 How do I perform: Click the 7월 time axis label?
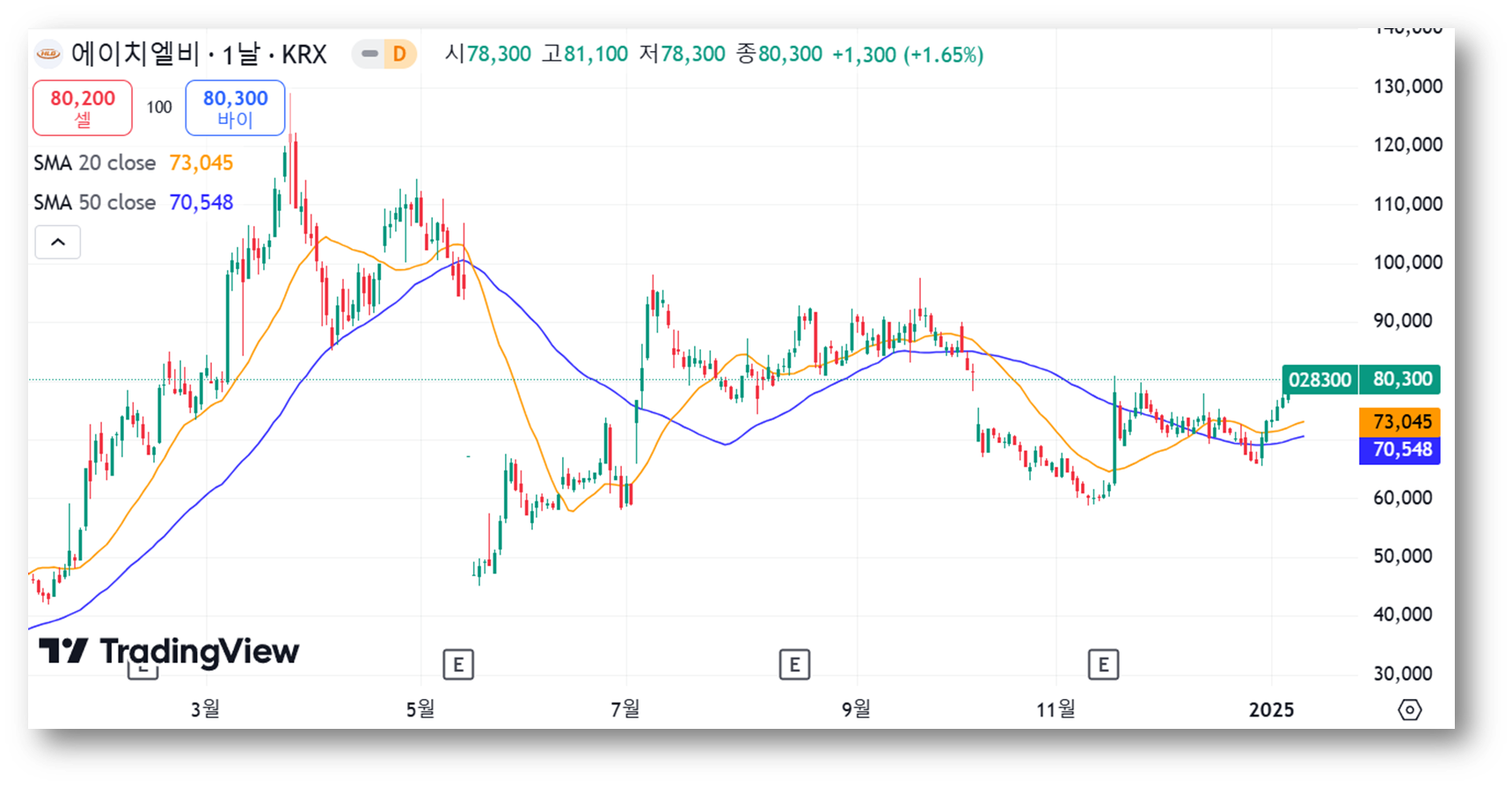pyautogui.click(x=625, y=709)
